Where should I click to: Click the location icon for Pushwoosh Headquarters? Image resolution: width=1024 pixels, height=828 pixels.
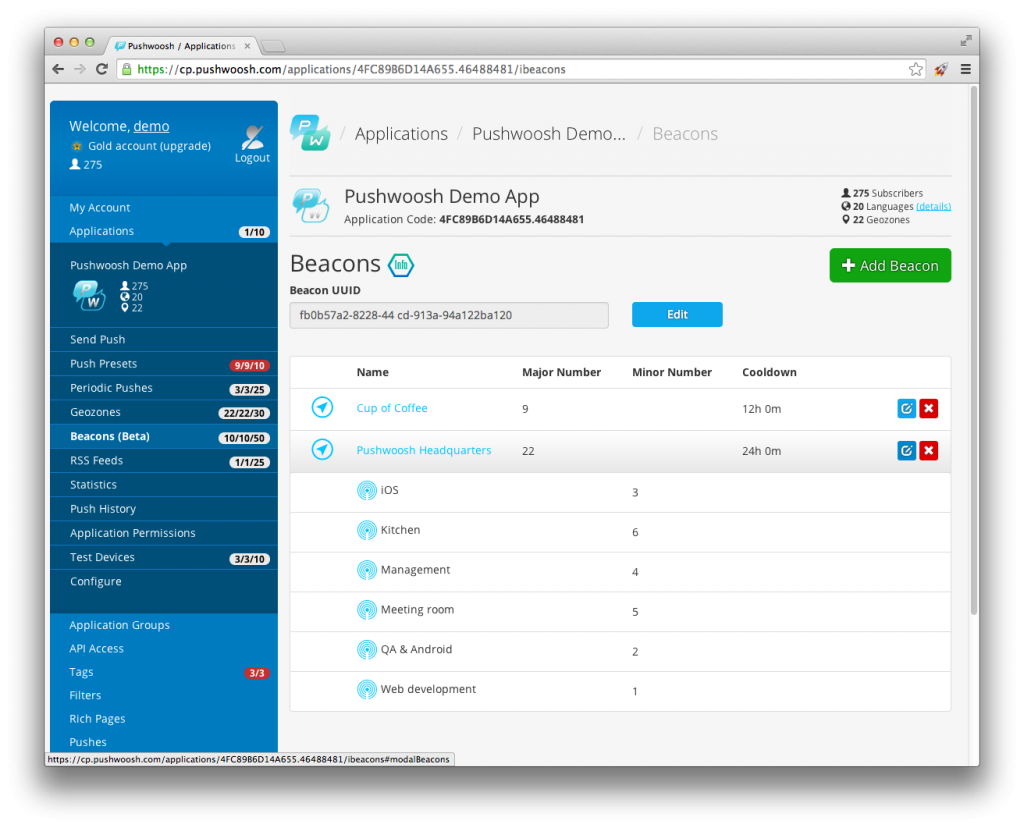click(x=322, y=449)
